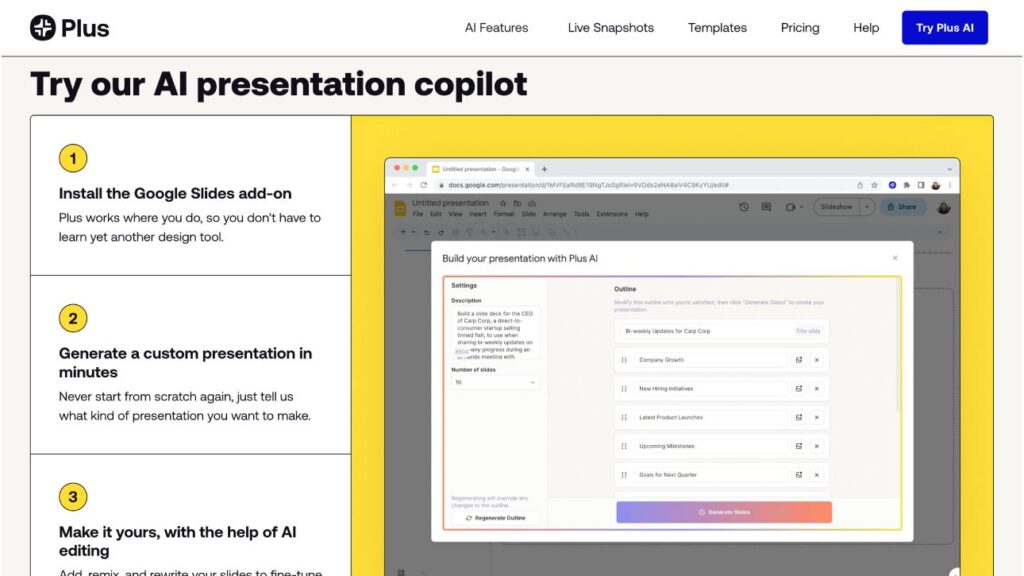Click the Share button in Slides
This screenshot has width=1024, height=576.
(902, 207)
